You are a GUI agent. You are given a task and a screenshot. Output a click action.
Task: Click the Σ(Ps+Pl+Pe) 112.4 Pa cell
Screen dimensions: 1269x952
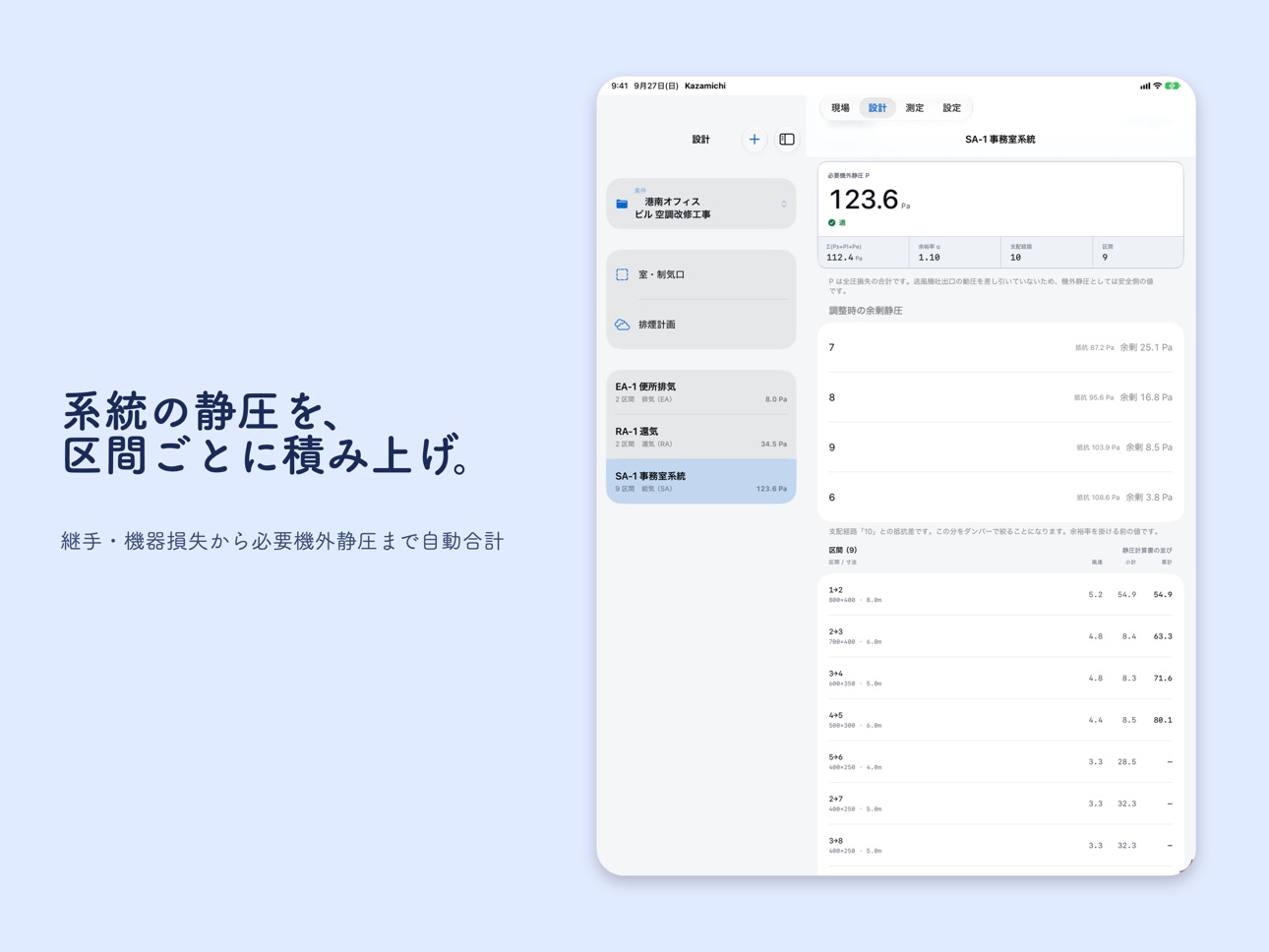pos(864,253)
